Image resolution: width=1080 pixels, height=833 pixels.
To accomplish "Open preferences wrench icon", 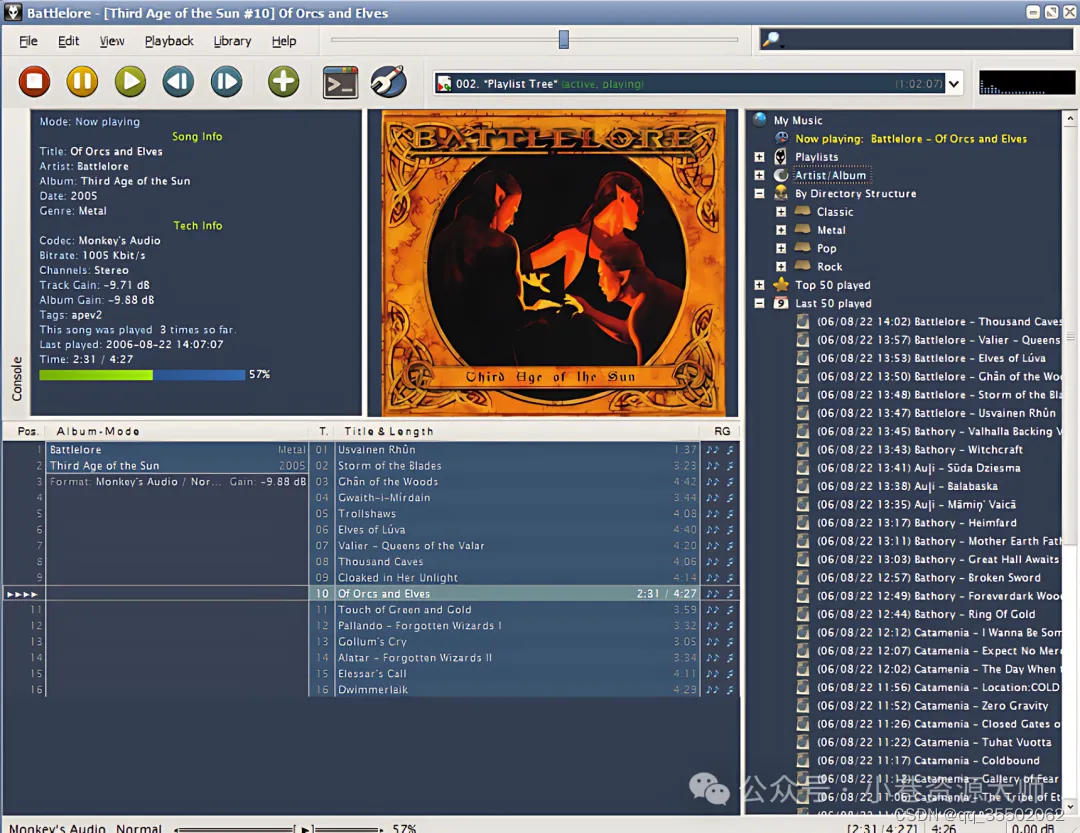I will (x=388, y=82).
